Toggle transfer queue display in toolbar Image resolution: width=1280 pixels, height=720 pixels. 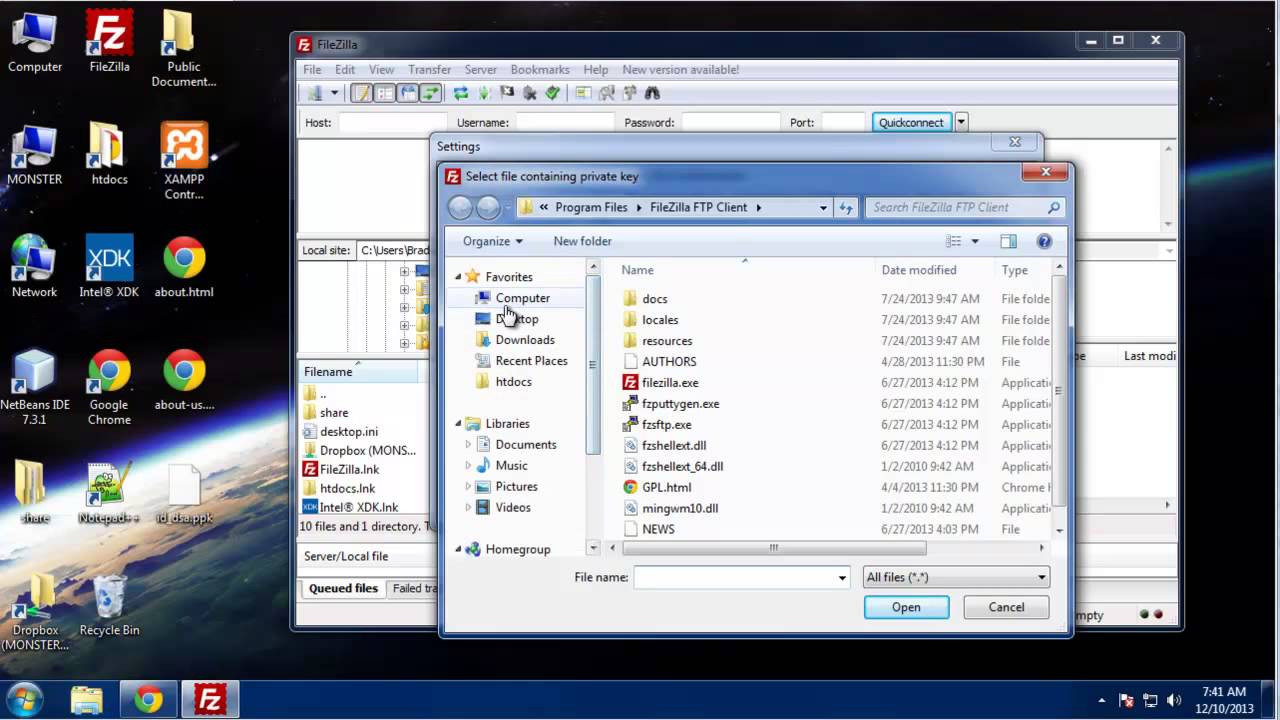(x=430, y=93)
